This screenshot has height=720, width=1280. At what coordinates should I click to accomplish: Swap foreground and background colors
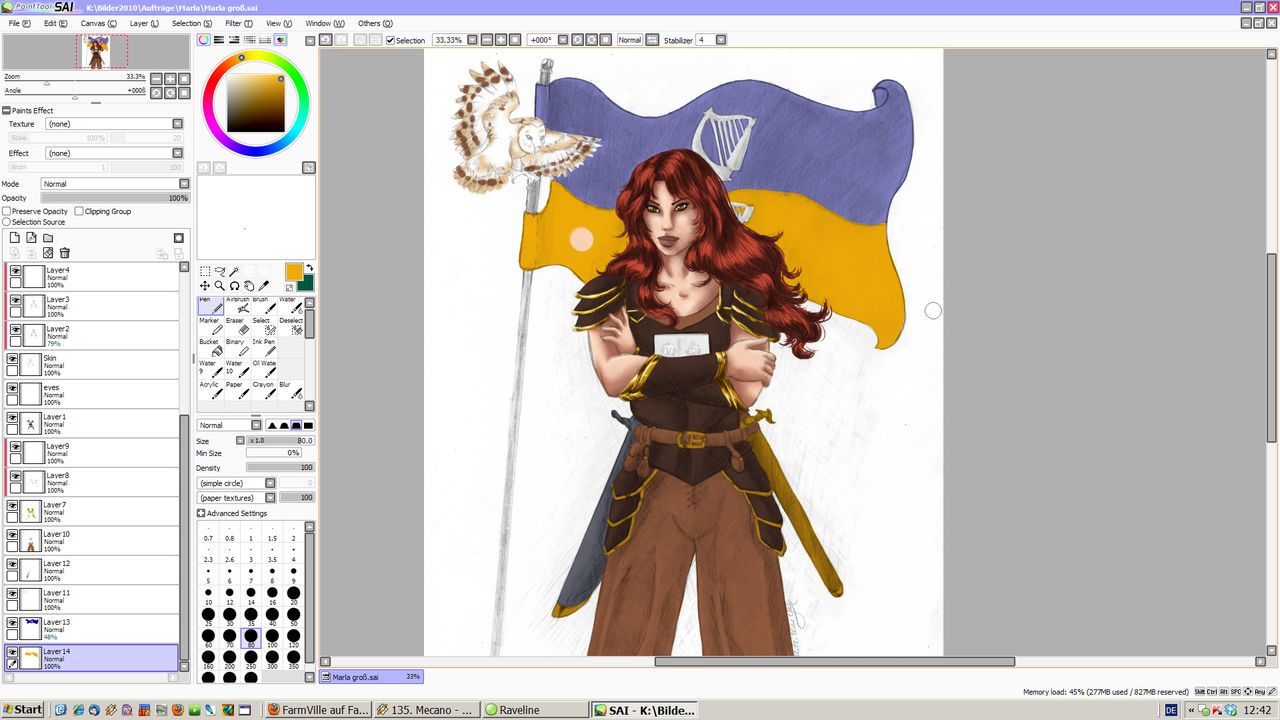click(x=309, y=268)
